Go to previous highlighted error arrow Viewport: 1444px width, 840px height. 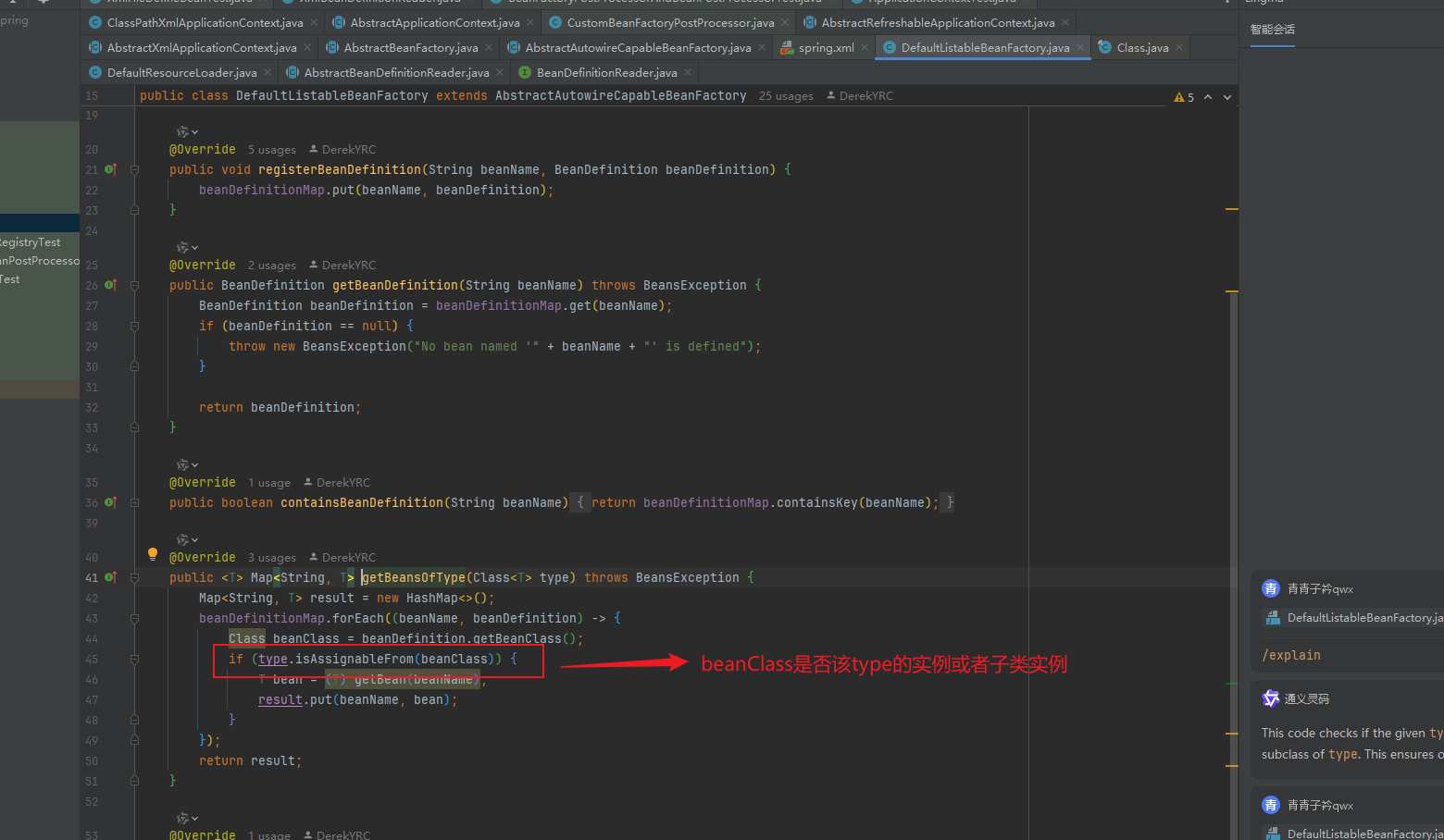tap(1208, 97)
